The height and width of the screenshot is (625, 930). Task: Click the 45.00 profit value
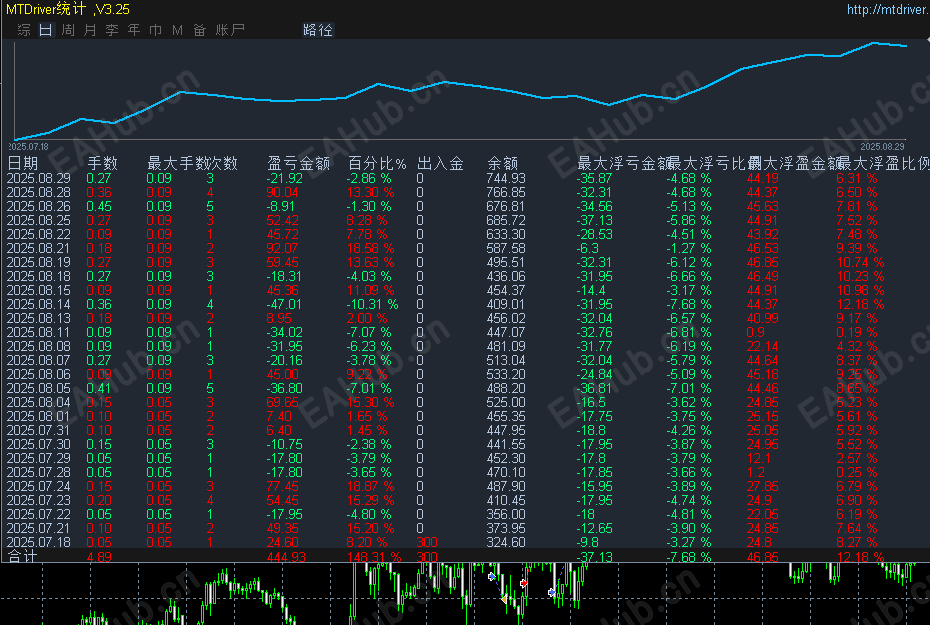click(x=282, y=375)
